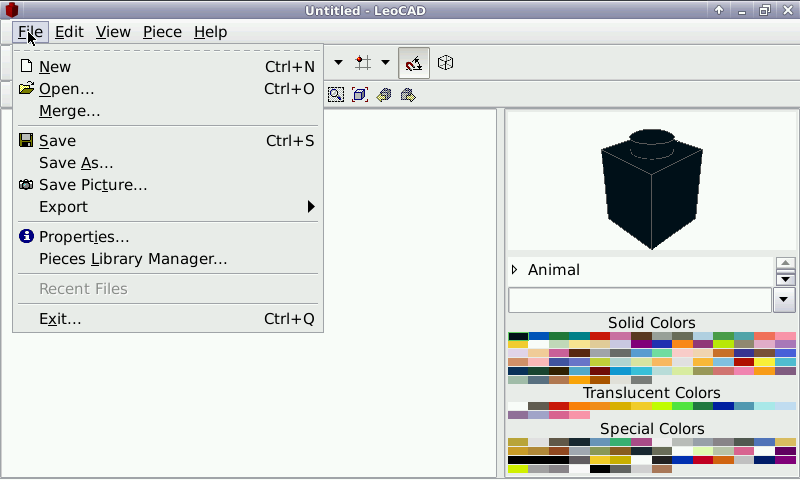Expand the Animal parts category
800x480 pixels.
tap(515, 270)
